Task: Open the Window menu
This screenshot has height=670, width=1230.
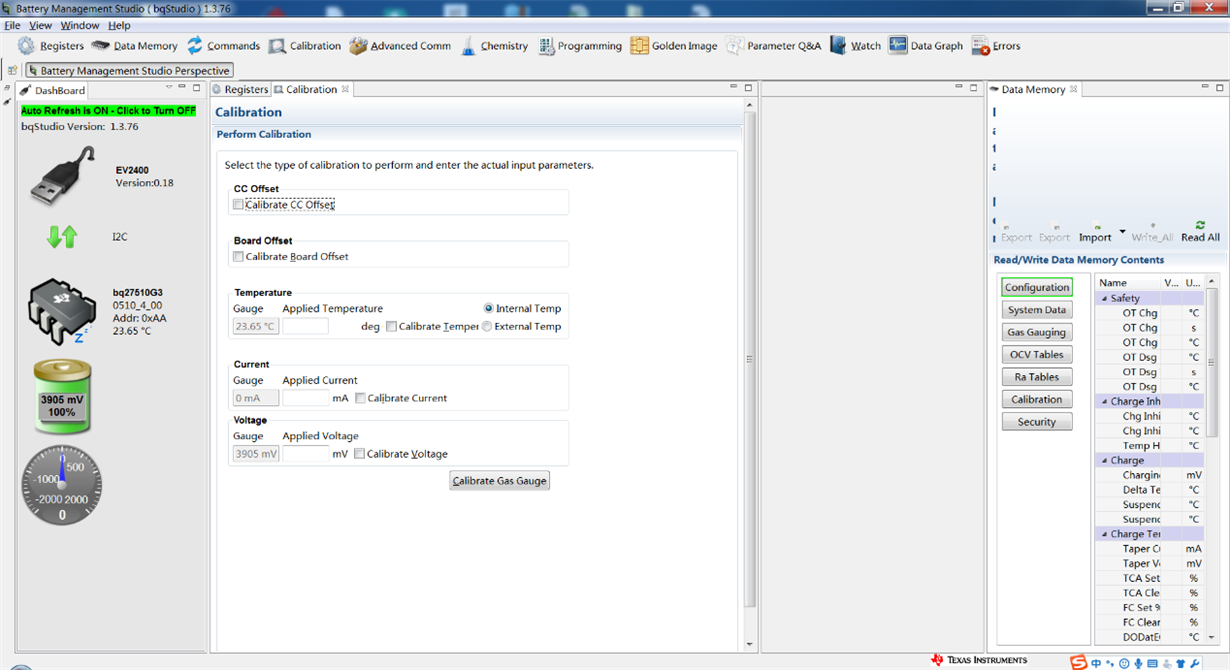Action: click(x=80, y=25)
